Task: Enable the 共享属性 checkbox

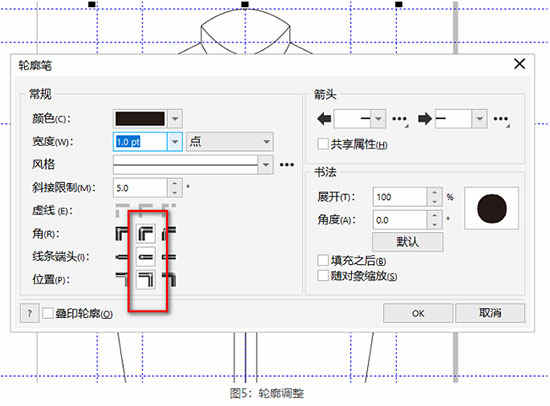Action: (x=323, y=144)
